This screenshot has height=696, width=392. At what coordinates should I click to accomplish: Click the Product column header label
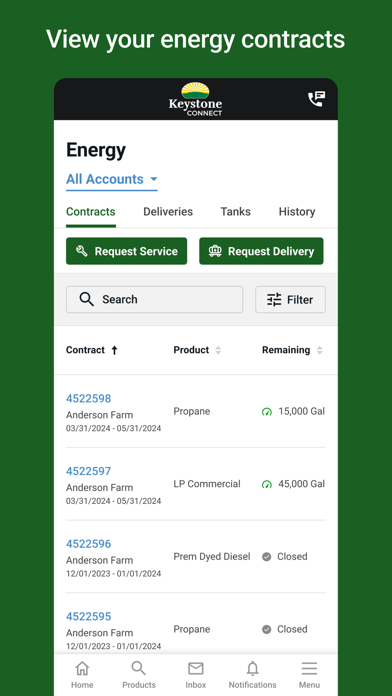click(x=191, y=350)
